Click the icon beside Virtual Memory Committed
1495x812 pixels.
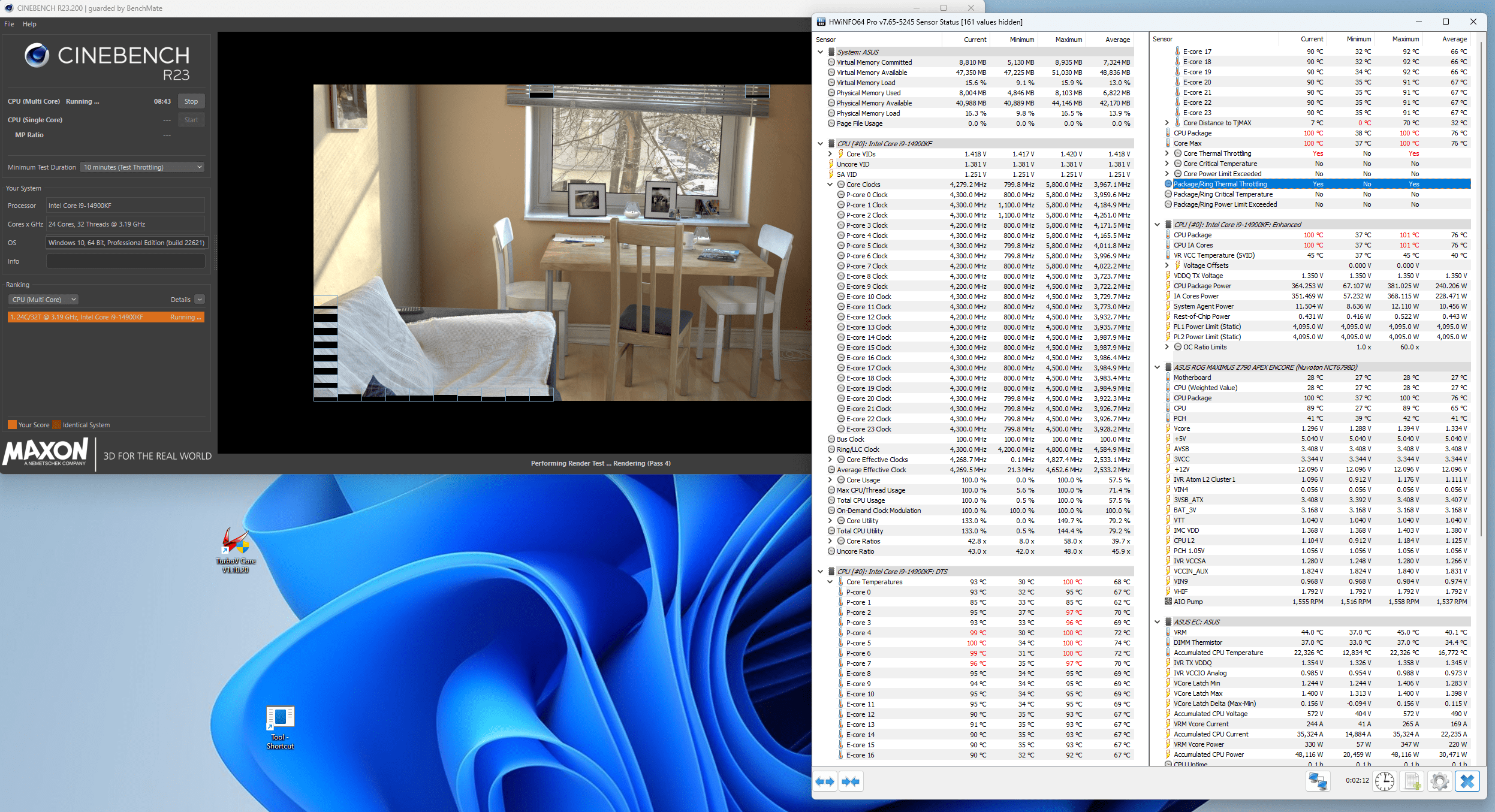pos(831,62)
